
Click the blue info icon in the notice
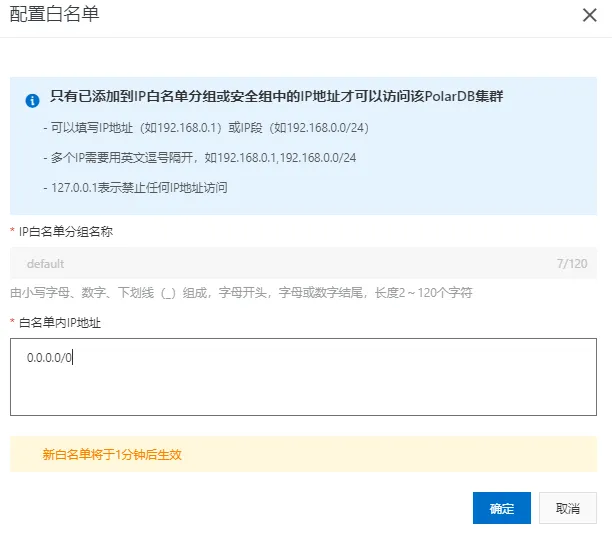[x=32, y=99]
